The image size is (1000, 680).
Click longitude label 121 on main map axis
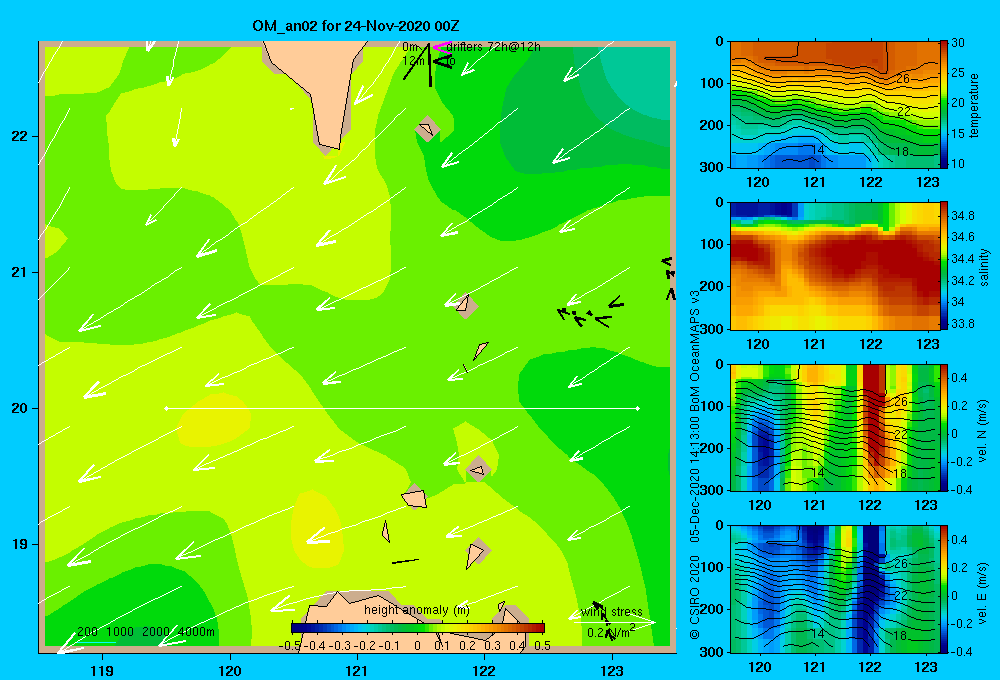click(x=357, y=670)
